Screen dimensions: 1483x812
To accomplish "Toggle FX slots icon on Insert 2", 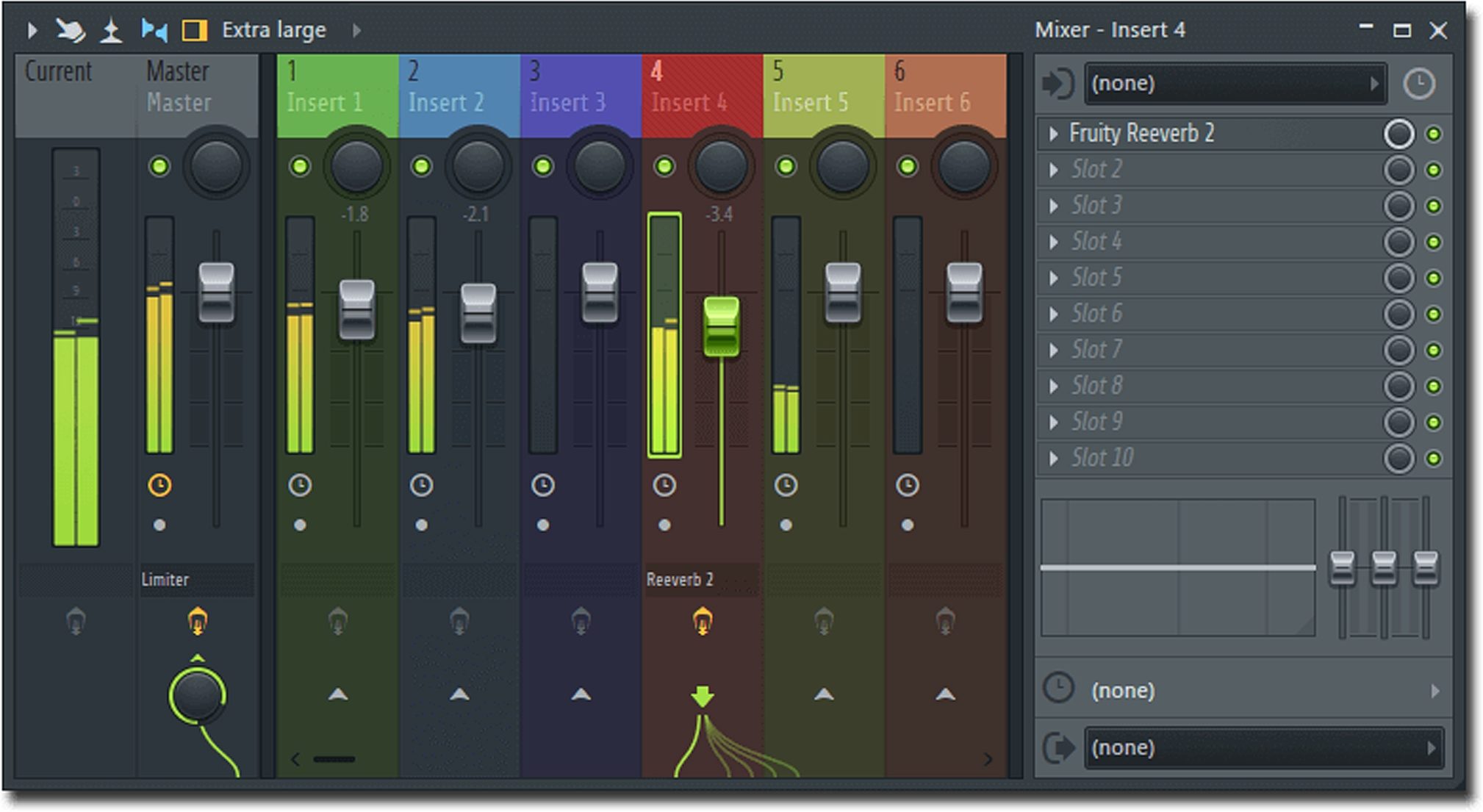I will pos(459,621).
